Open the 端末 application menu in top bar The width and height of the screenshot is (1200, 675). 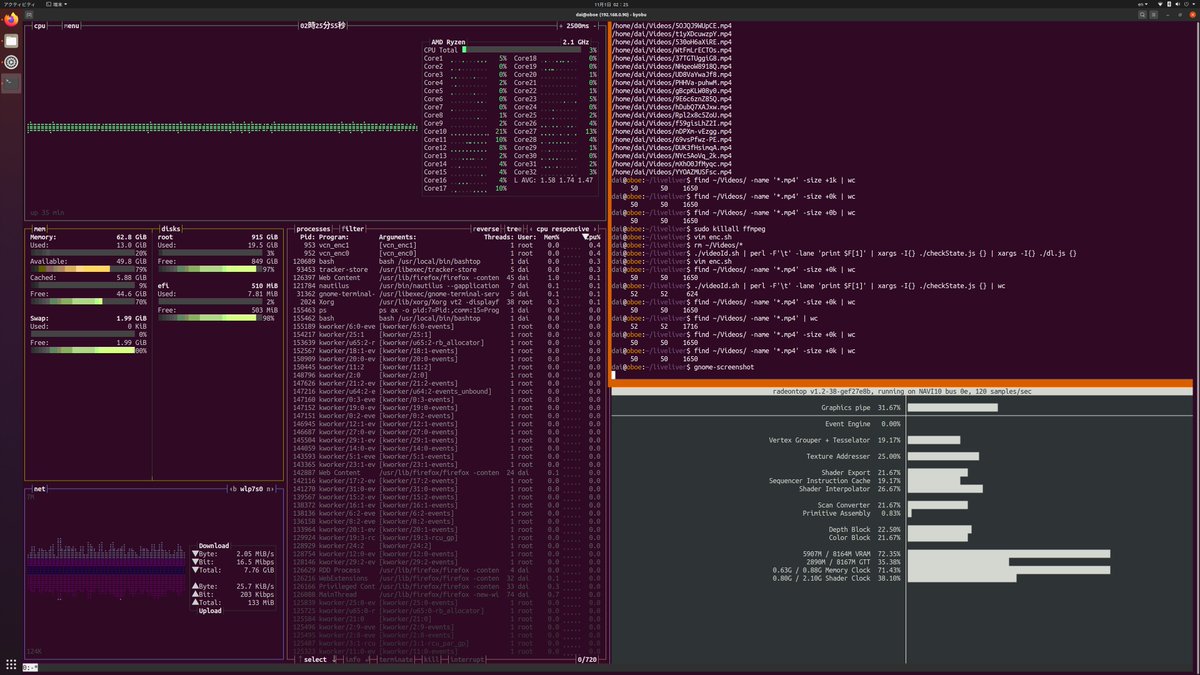point(56,4)
